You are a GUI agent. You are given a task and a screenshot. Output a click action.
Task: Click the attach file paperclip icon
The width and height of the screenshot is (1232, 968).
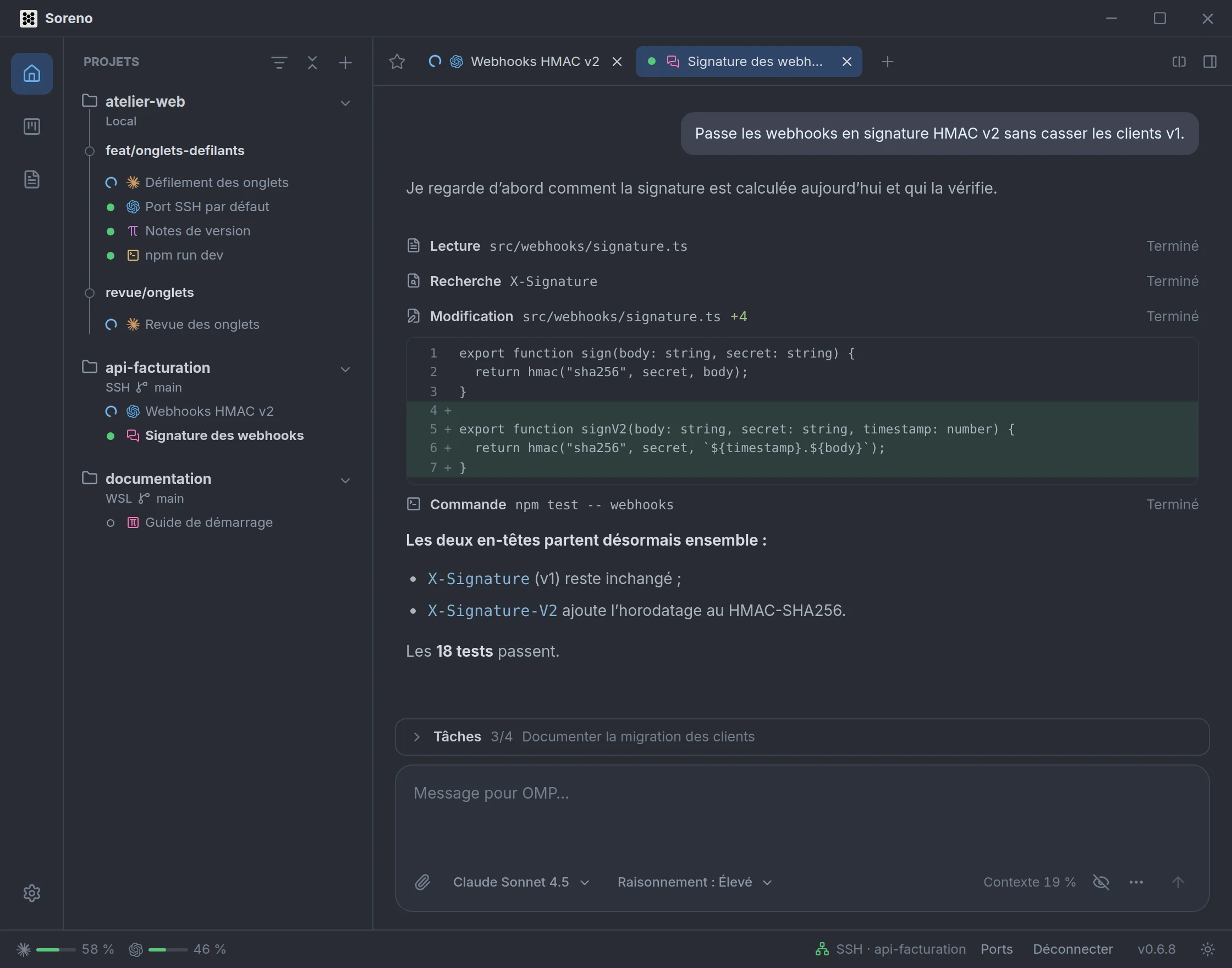coord(423,882)
